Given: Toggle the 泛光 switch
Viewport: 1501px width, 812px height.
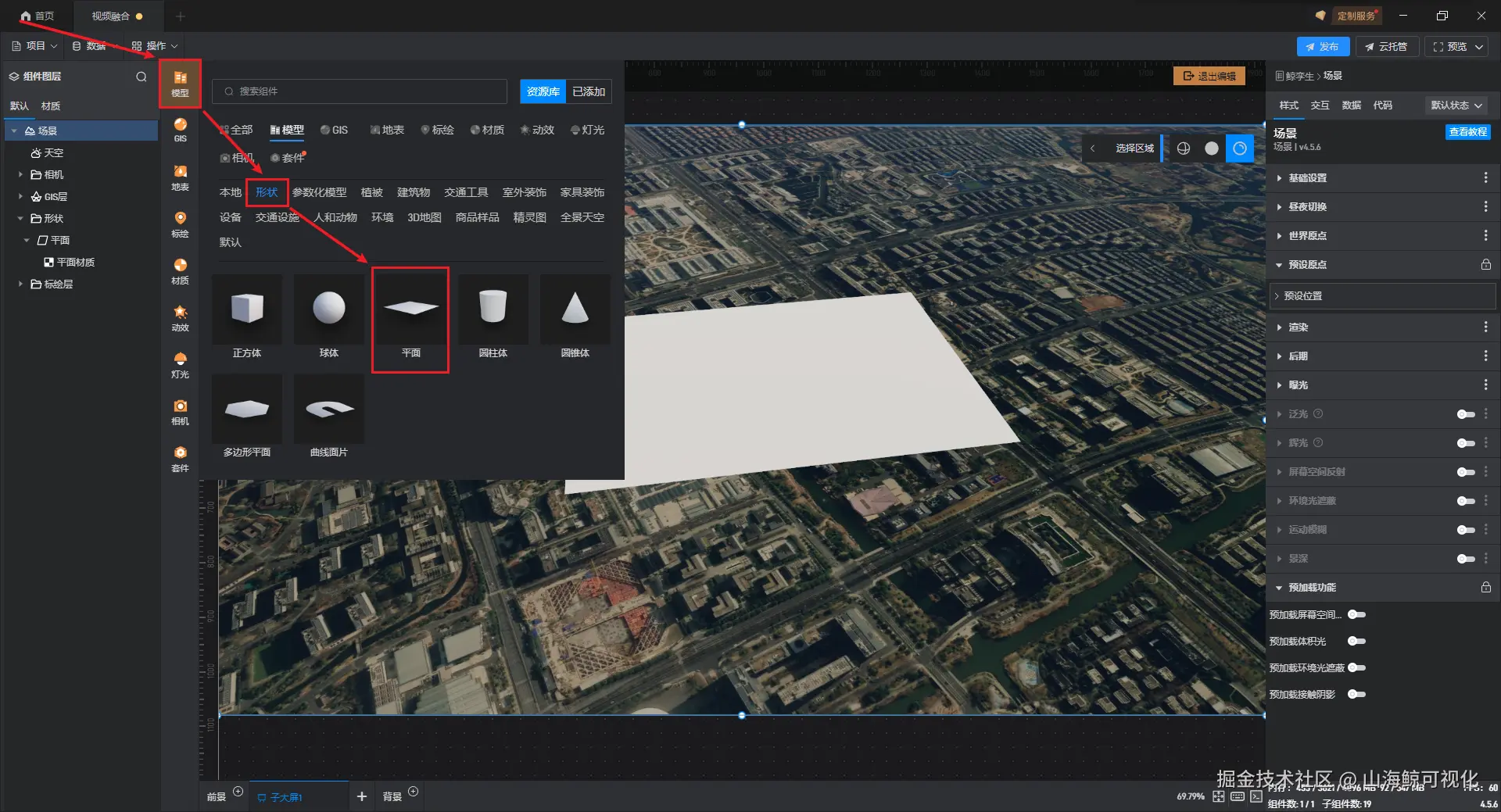Looking at the screenshot, I should point(1466,414).
